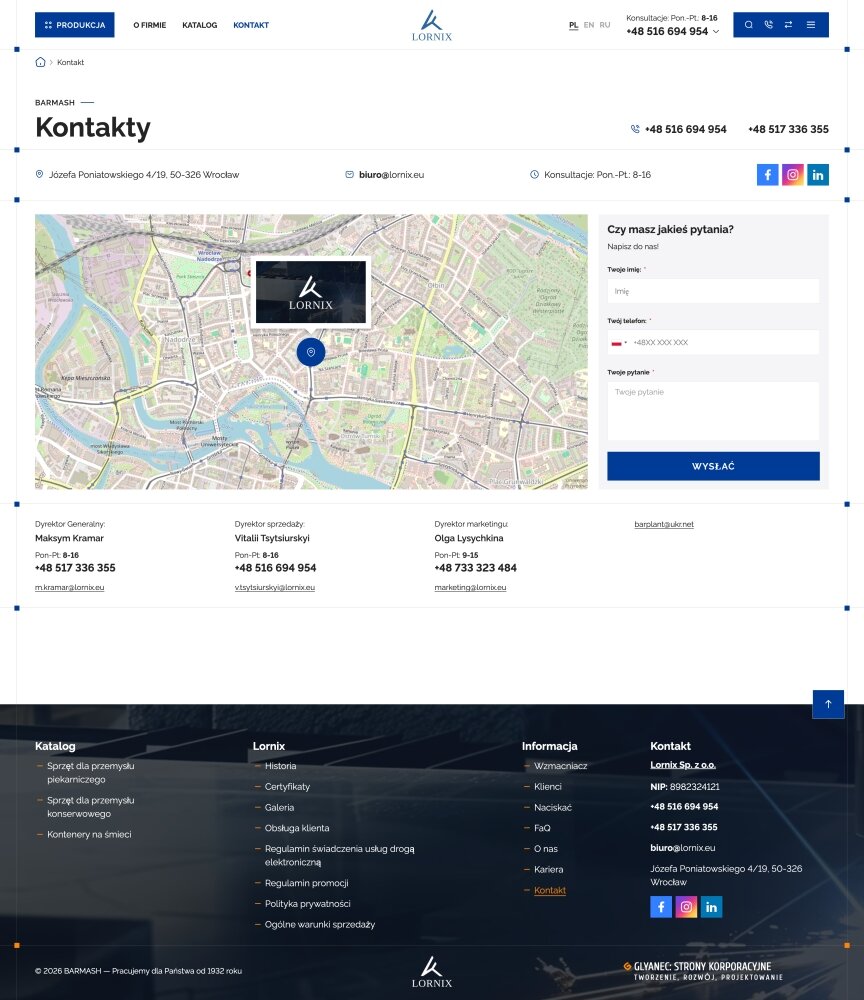This screenshot has width=864, height=1000.
Task: Open the country flag selector in phone field
Action: click(x=619, y=343)
